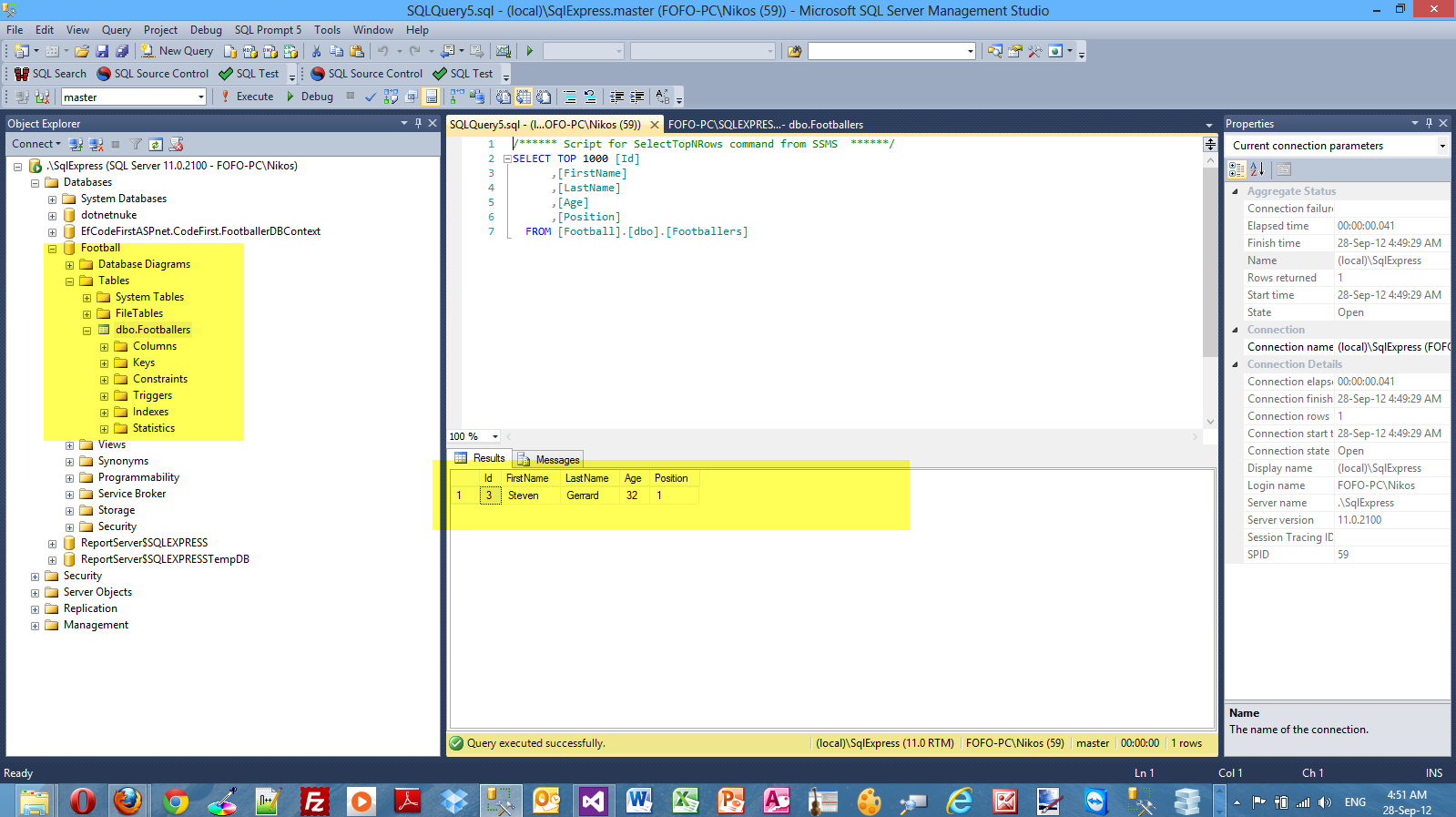Open Current connection parameters dropdown
This screenshot has height=817, width=1456.
(x=1442, y=146)
